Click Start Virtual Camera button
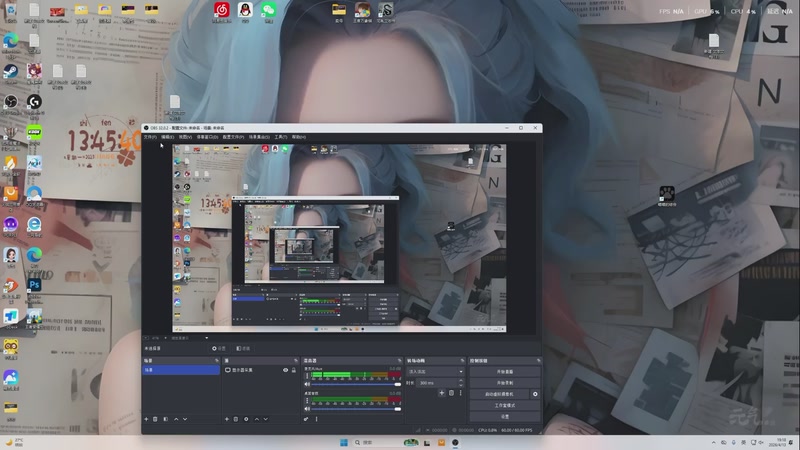800x450 pixels. click(499, 394)
